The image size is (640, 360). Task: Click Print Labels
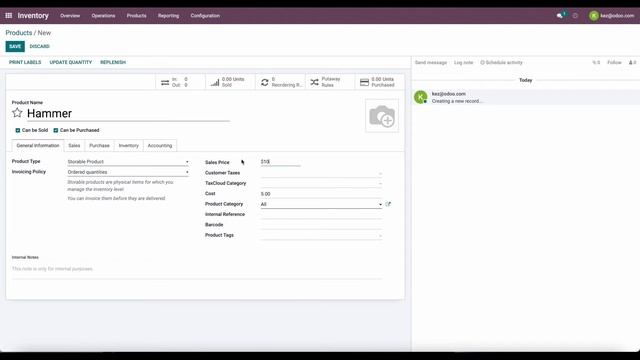tap(25, 62)
